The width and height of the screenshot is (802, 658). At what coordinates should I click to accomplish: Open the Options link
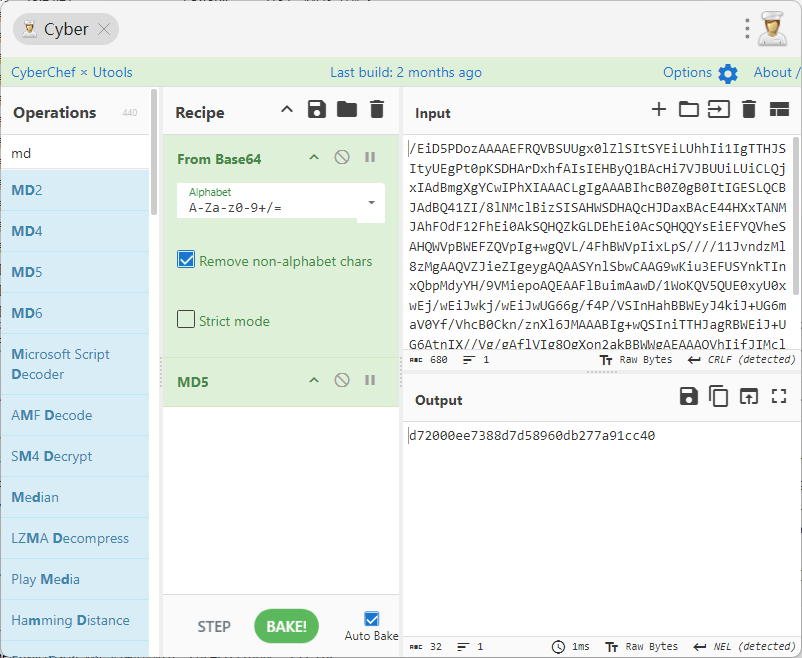pyautogui.click(x=687, y=73)
